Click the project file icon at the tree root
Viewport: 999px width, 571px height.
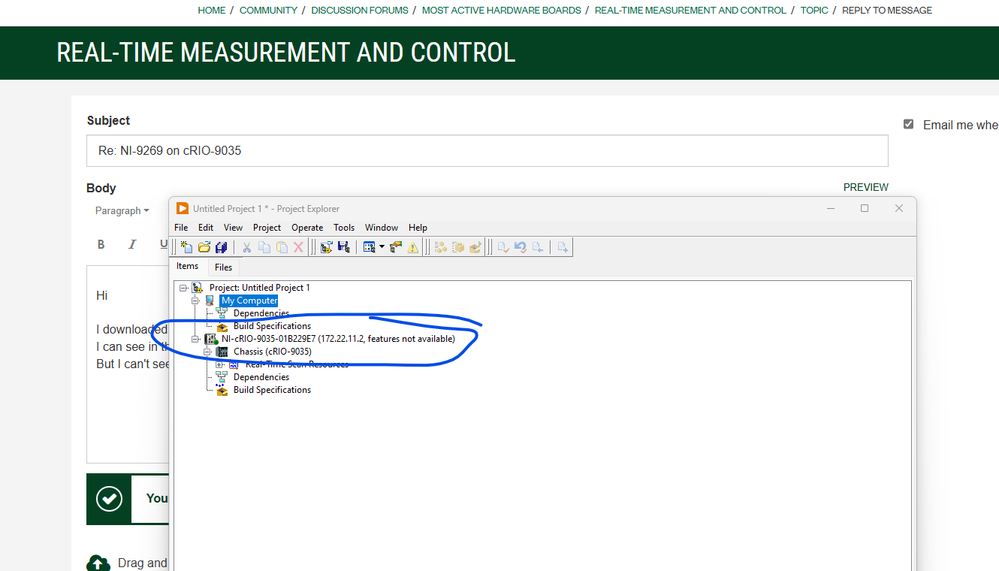(198, 288)
